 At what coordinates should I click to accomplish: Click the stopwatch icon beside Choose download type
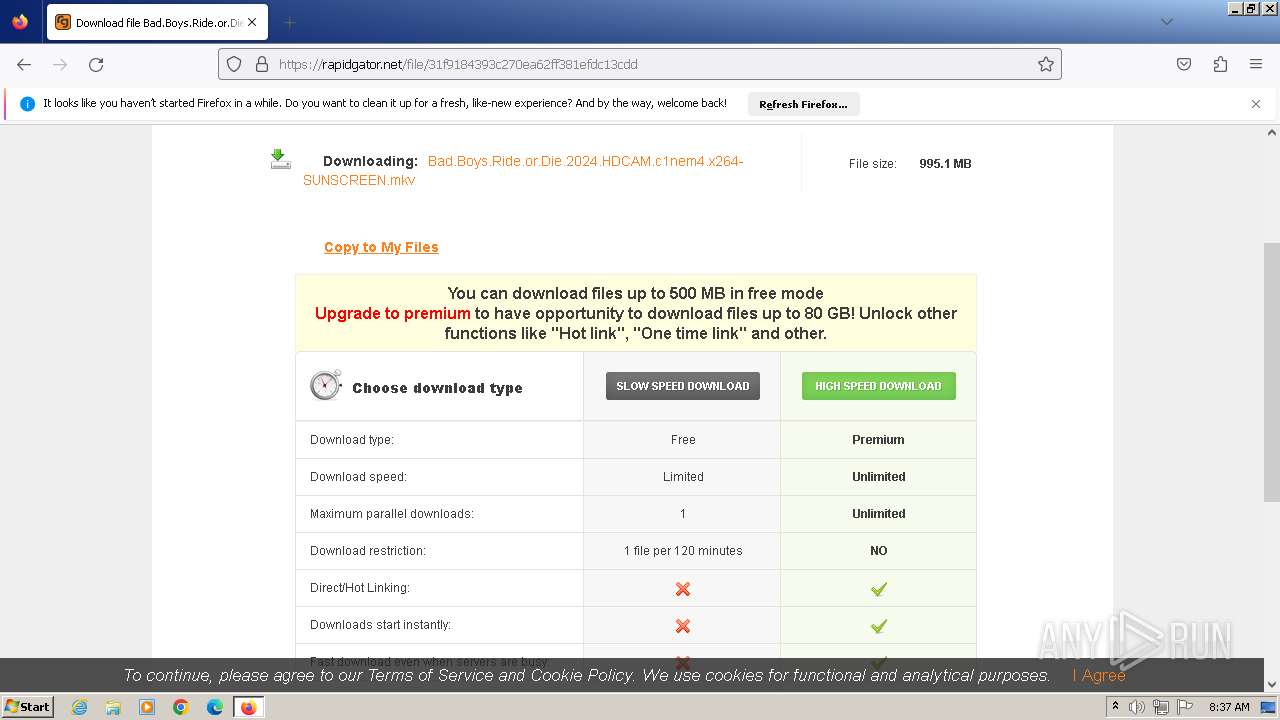click(325, 385)
